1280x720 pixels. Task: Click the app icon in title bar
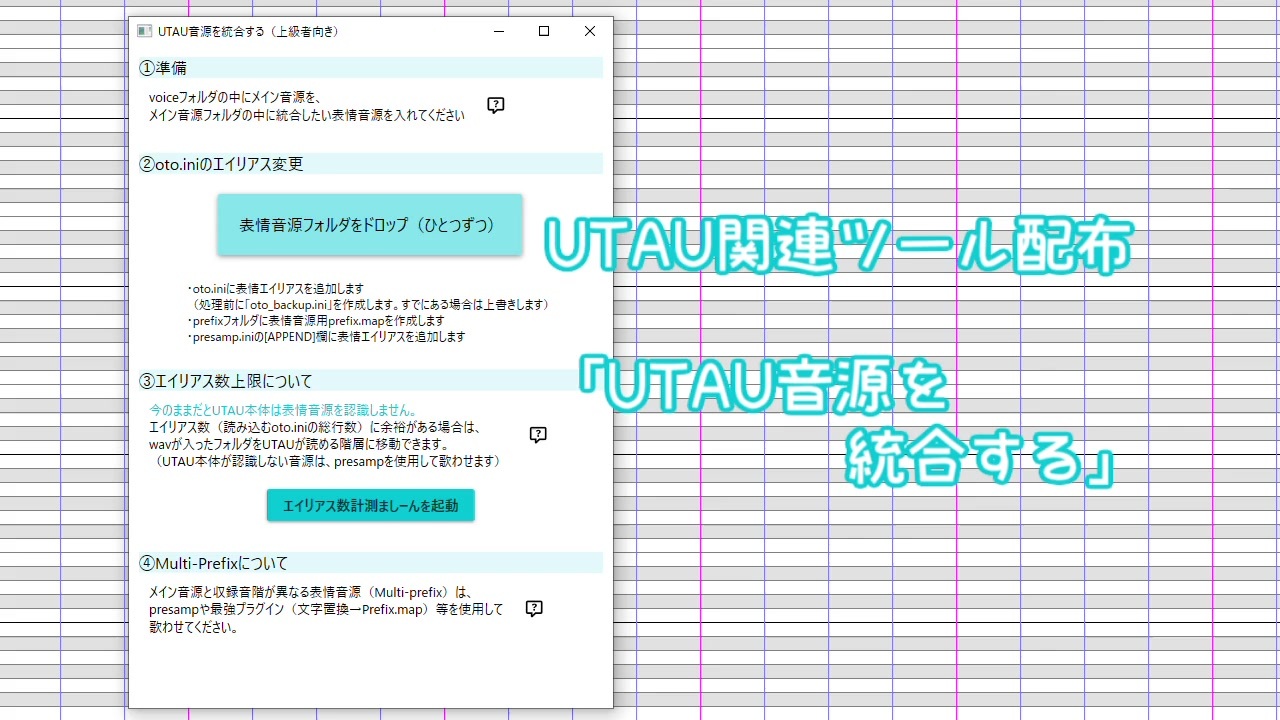click(145, 31)
